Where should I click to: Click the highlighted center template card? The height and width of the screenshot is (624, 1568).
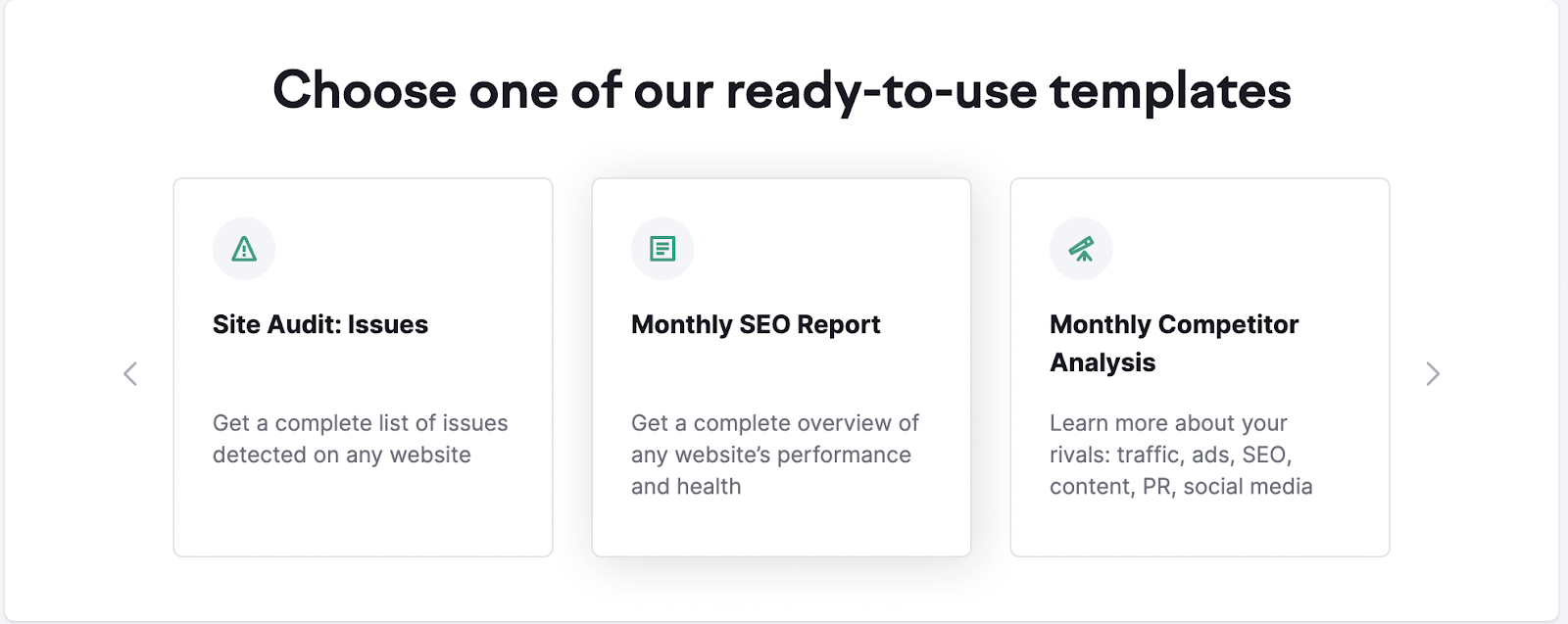pos(781,367)
